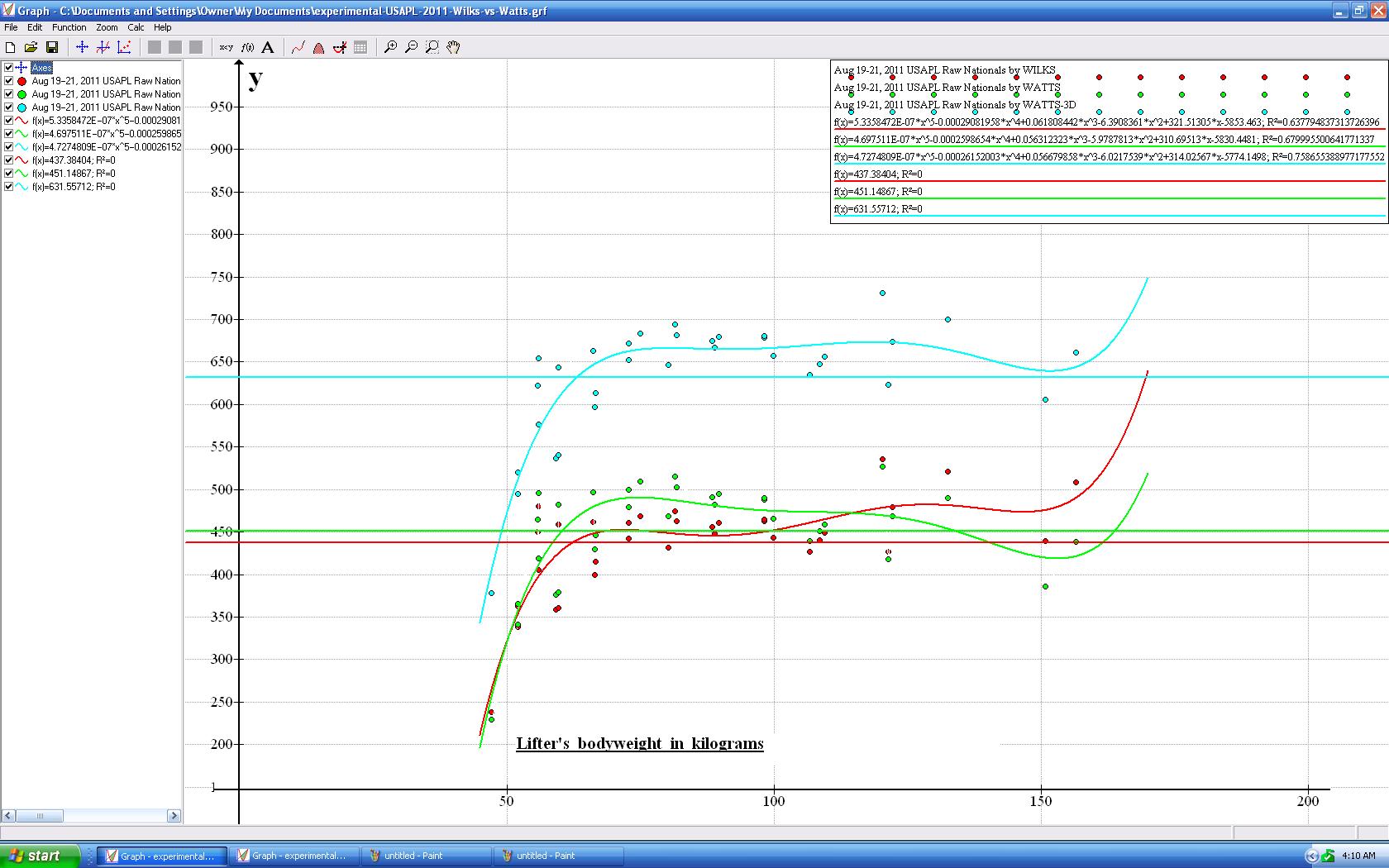Switch to second Graph - experimental taskbar window
Screen dimensions: 1389x868
tap(294, 856)
